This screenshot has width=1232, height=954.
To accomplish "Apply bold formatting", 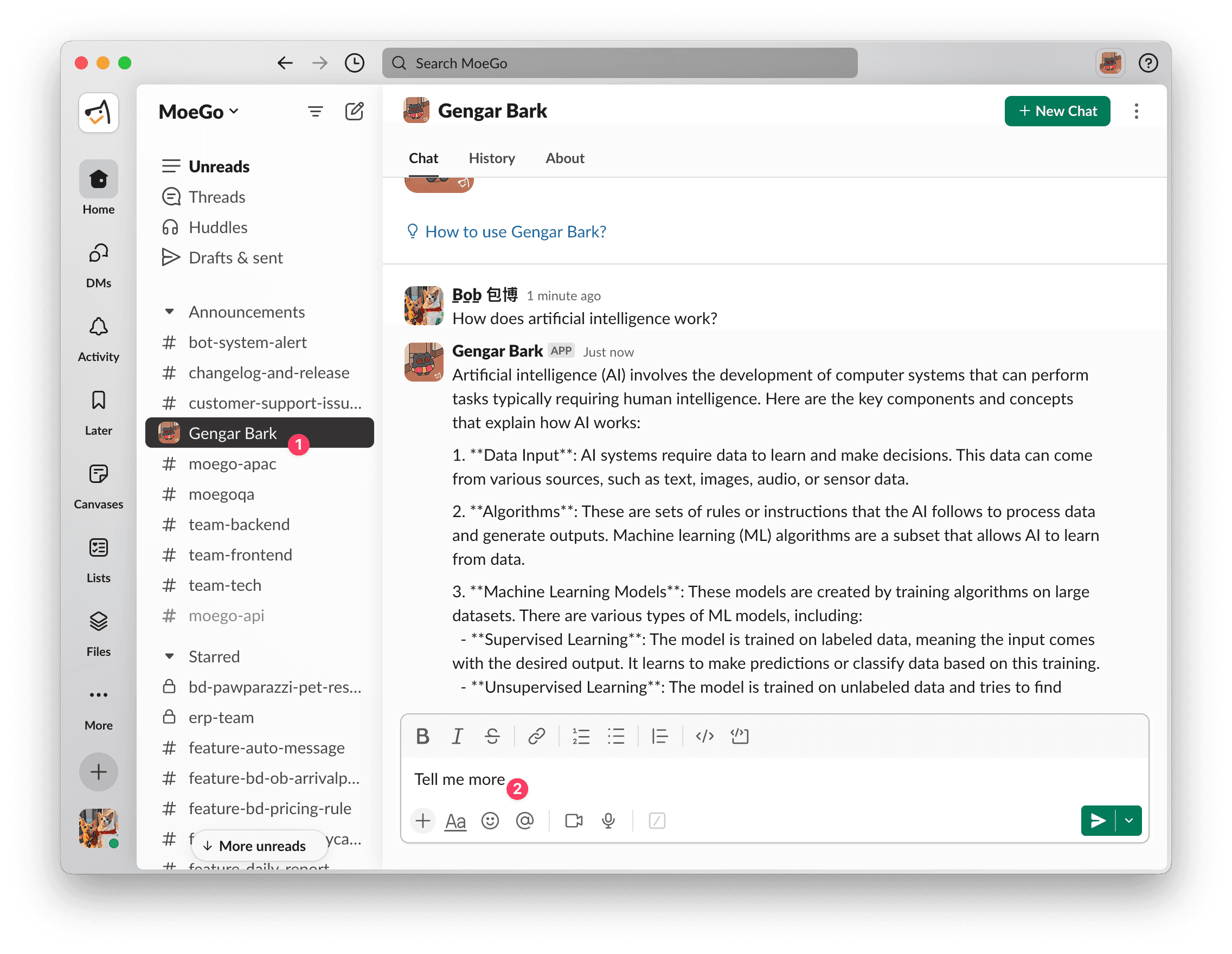I will pyautogui.click(x=422, y=736).
